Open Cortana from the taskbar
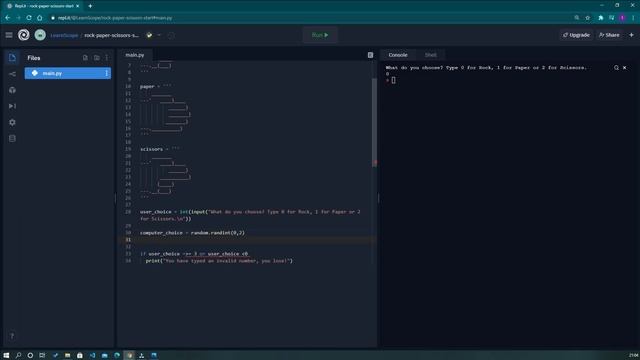This screenshot has height=360, width=640. point(30,356)
